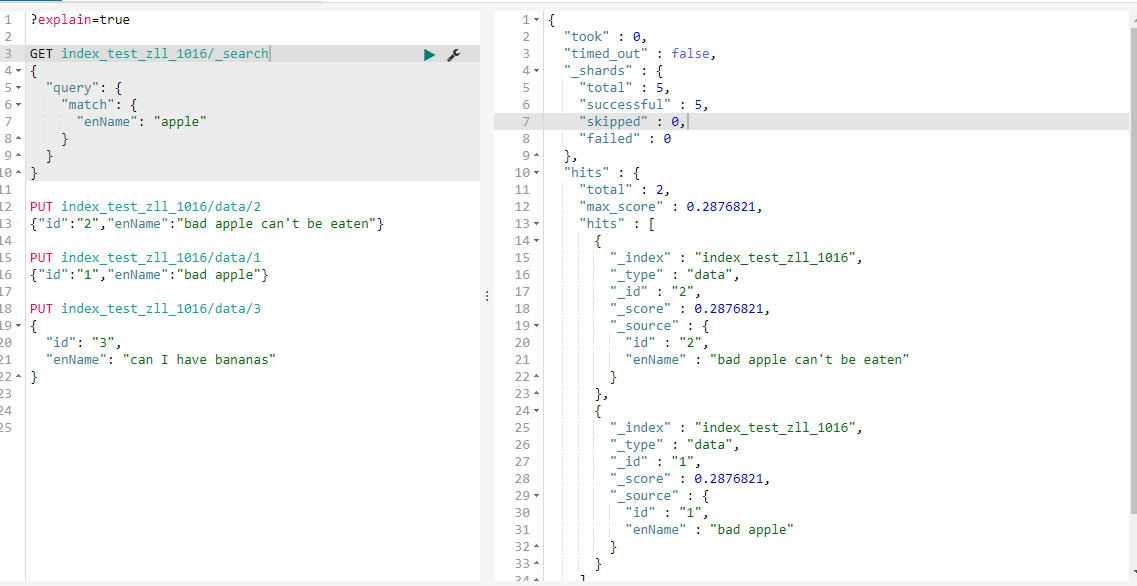Viewport: 1137px width, 586px height.
Task: Click "_score" value on response line 18
Action: click(x=729, y=308)
